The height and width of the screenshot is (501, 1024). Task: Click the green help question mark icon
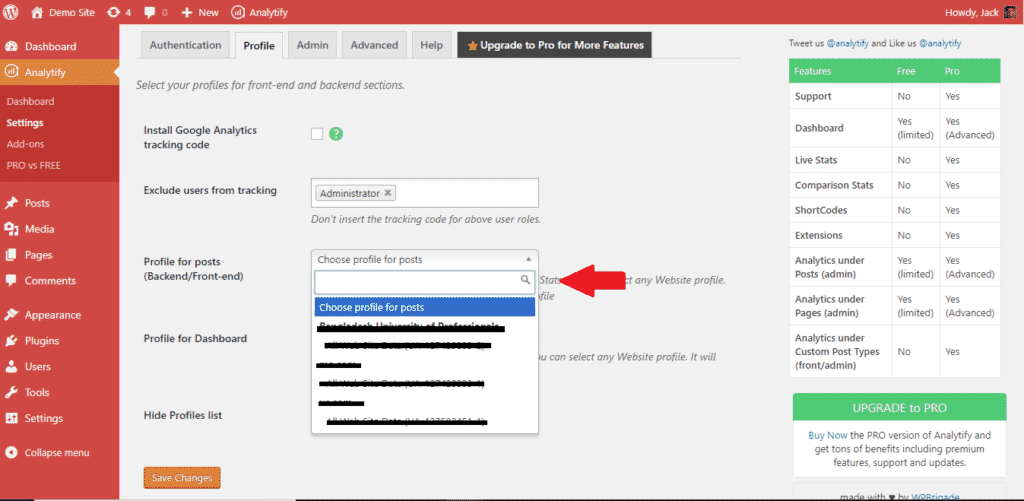tap(336, 134)
